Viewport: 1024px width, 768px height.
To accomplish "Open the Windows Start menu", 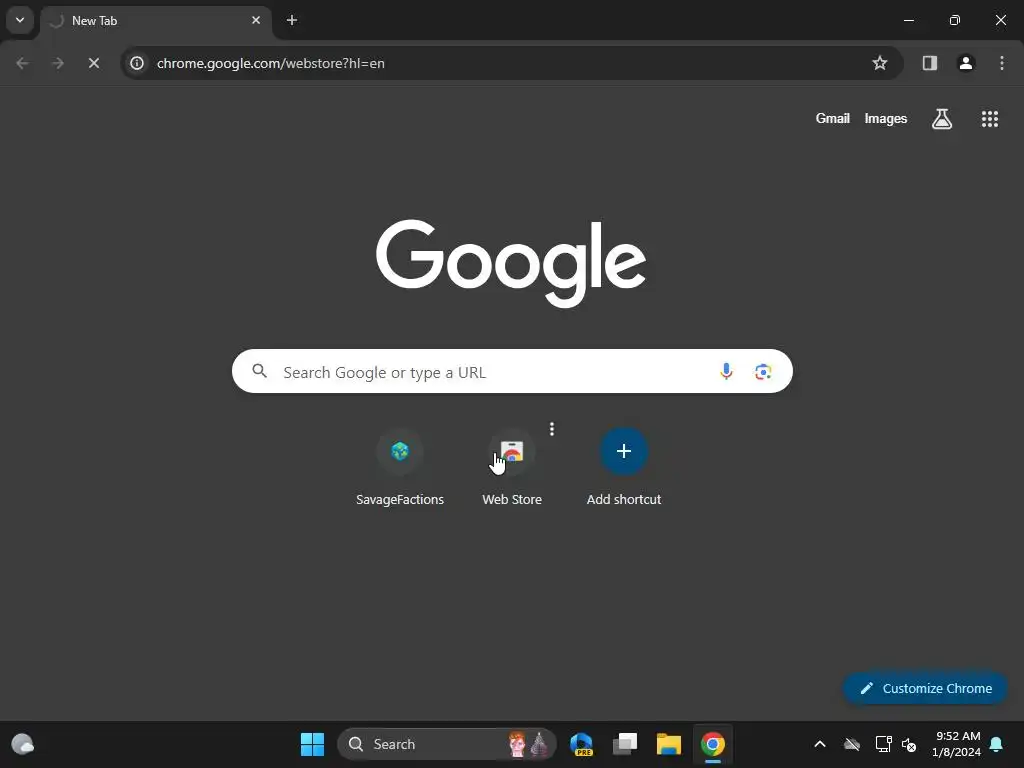I will pyautogui.click(x=312, y=744).
